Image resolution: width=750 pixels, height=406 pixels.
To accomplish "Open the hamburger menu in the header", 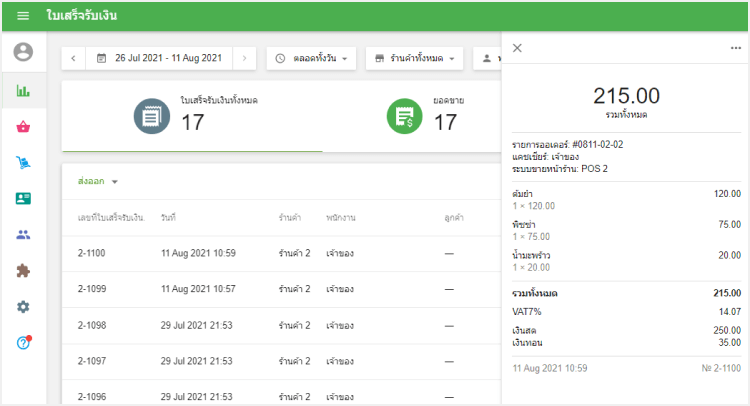I will 22,16.
